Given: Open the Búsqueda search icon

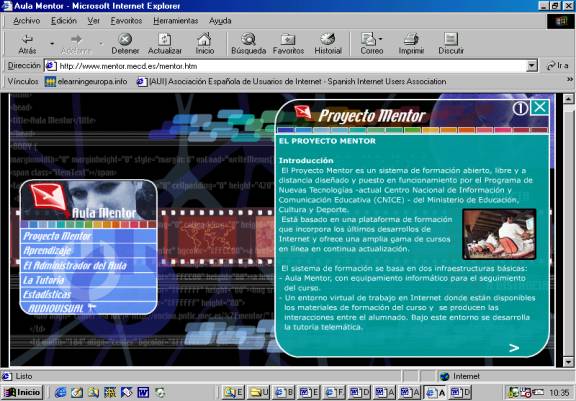Looking at the screenshot, I should 248,44.
